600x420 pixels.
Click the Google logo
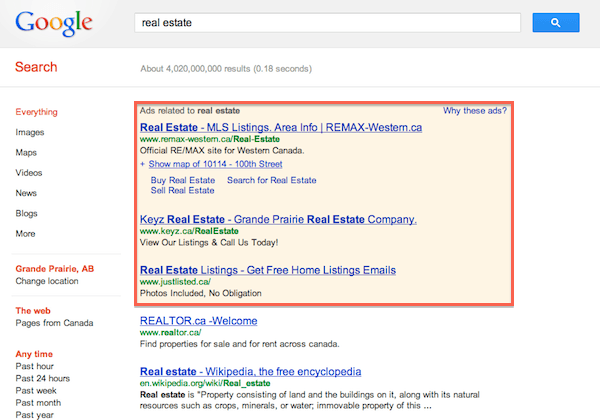[x=54, y=22]
